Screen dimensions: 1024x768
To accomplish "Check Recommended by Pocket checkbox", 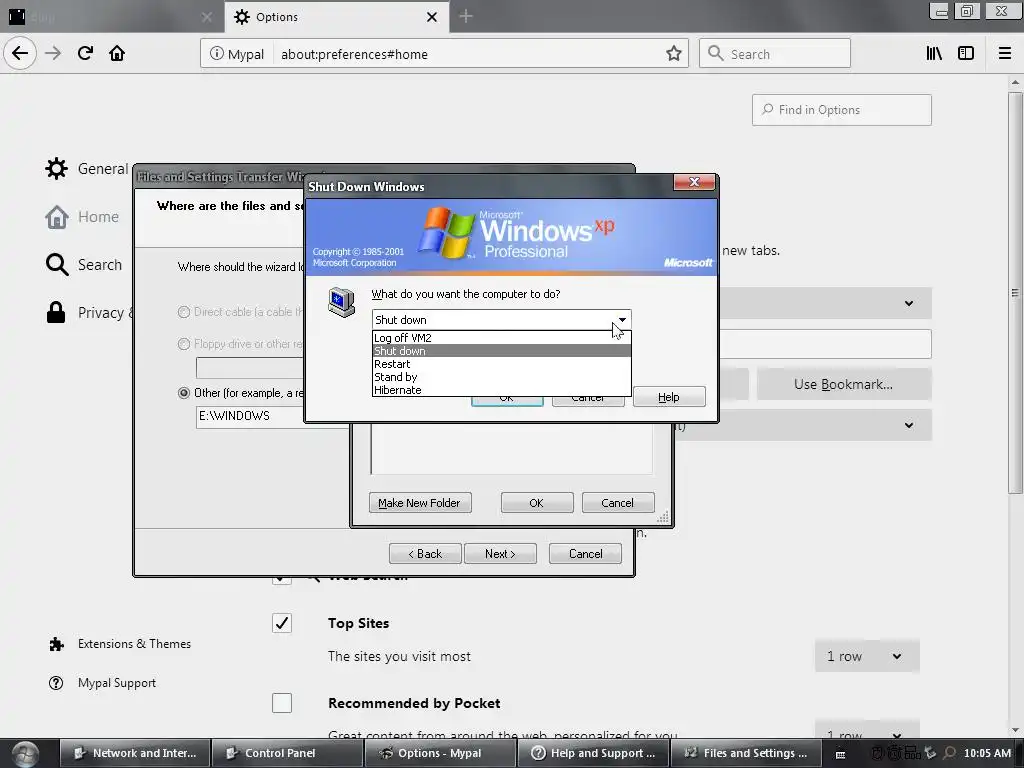I will point(282,703).
